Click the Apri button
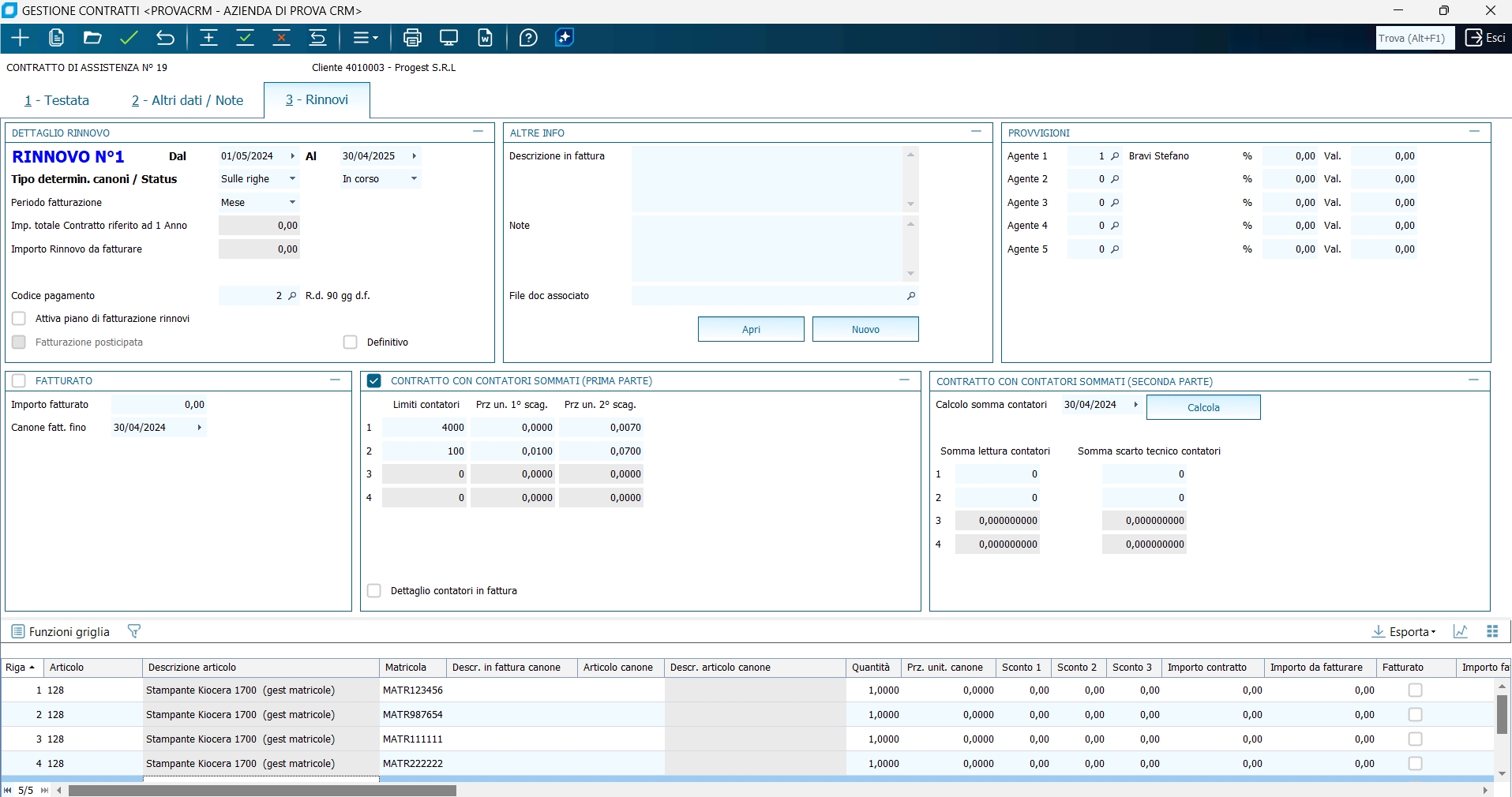Viewport: 1512px width, 797px height. coord(750,329)
